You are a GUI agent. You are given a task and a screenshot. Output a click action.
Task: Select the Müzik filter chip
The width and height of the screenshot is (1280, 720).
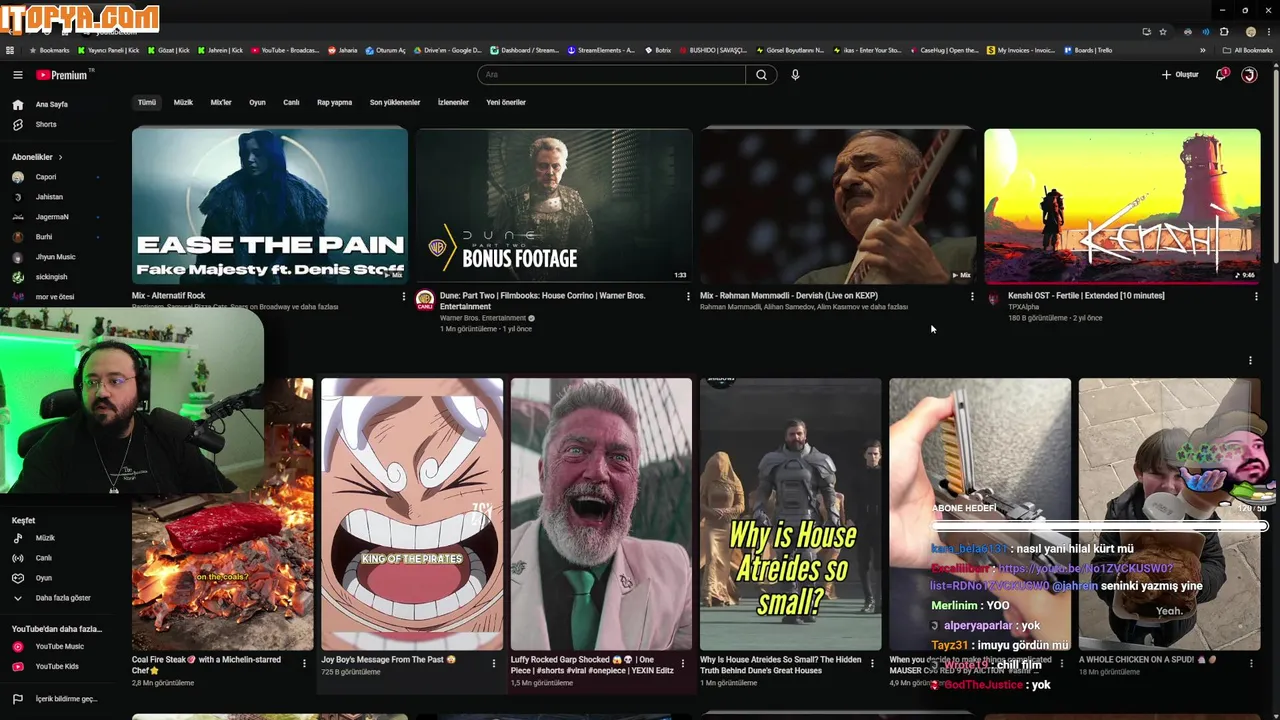click(x=183, y=102)
